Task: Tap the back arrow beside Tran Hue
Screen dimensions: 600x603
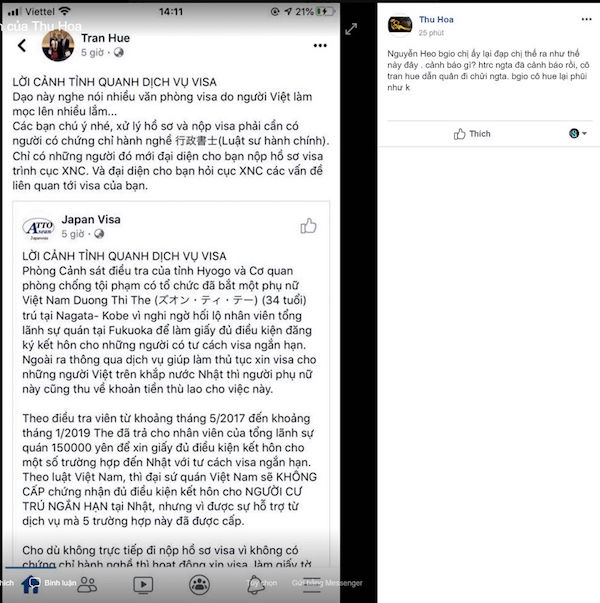Action: pyautogui.click(x=22, y=45)
